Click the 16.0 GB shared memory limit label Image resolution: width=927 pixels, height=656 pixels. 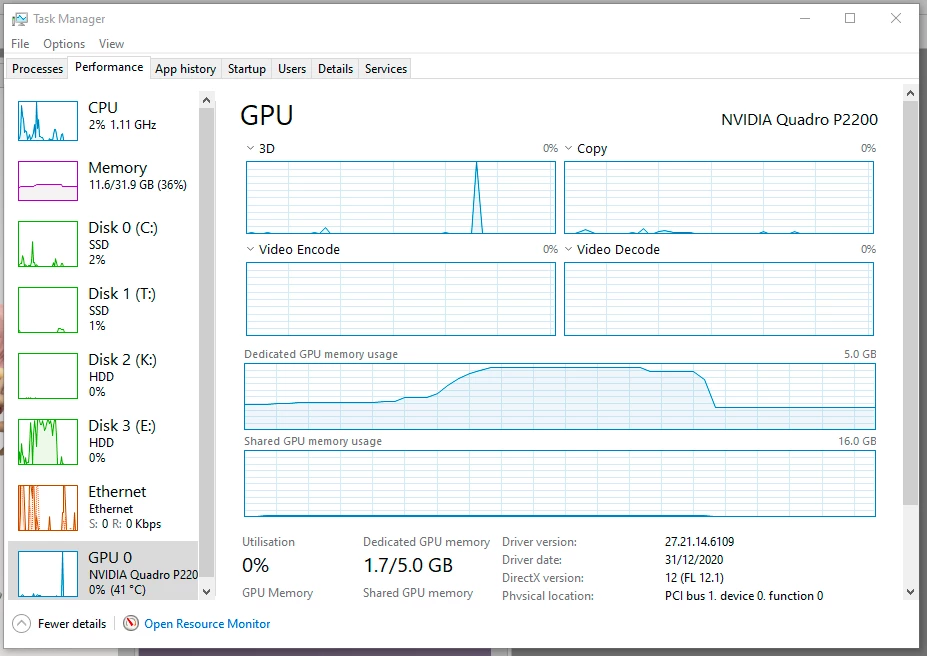[x=857, y=441]
